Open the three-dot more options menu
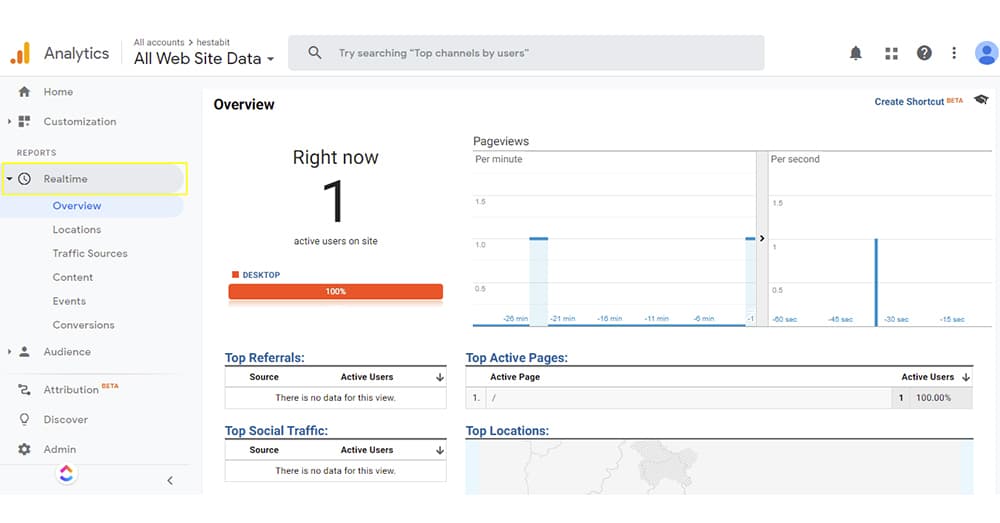The width and height of the screenshot is (1000, 523). (954, 53)
